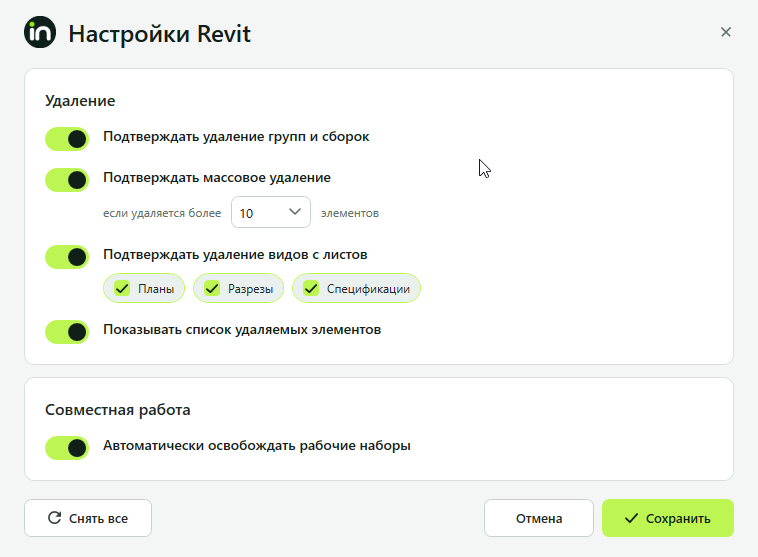Switch off Показывать список удаляемых элементов
This screenshot has height=557, width=758.
[x=67, y=332]
